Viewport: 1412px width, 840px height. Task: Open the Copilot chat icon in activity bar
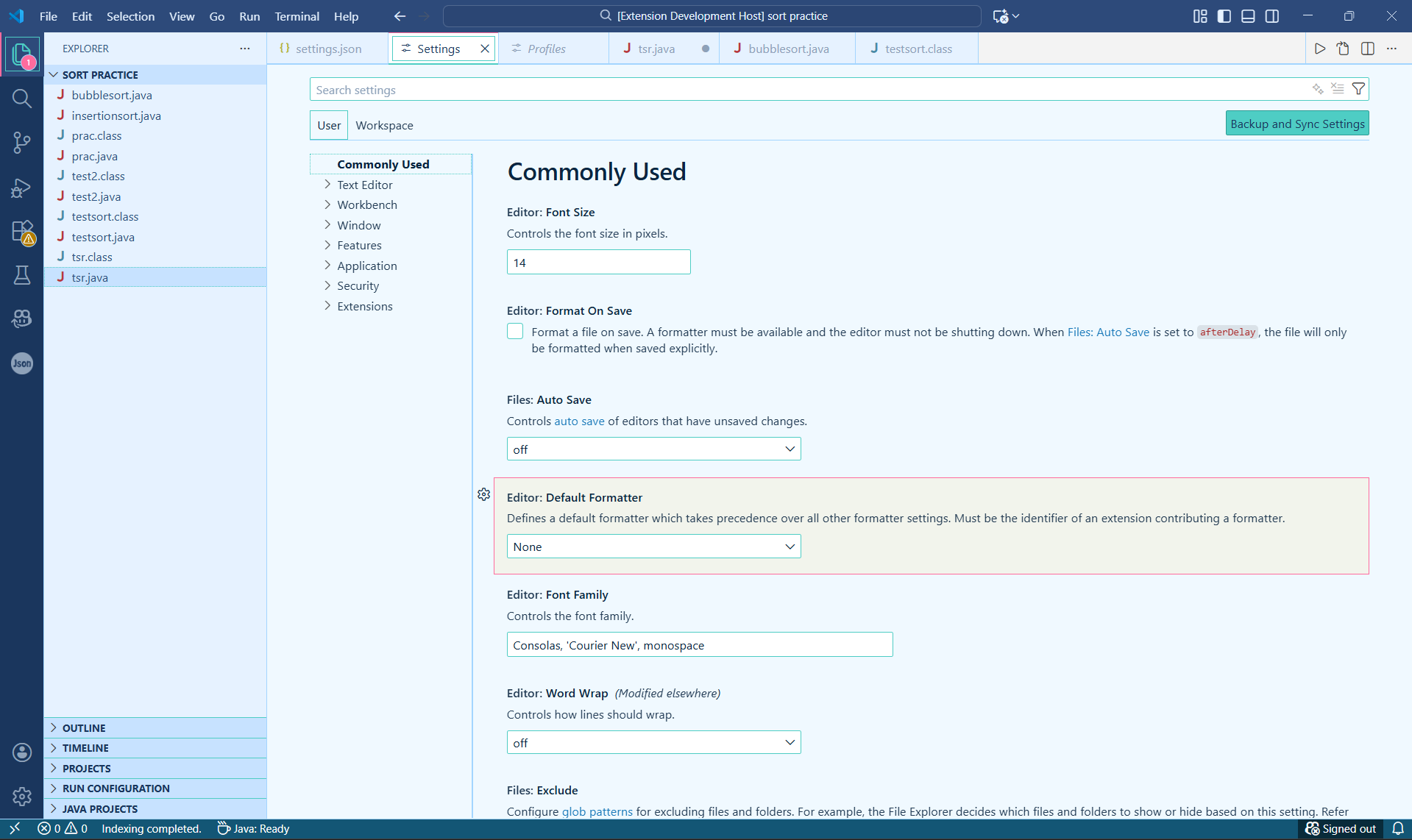coord(22,318)
